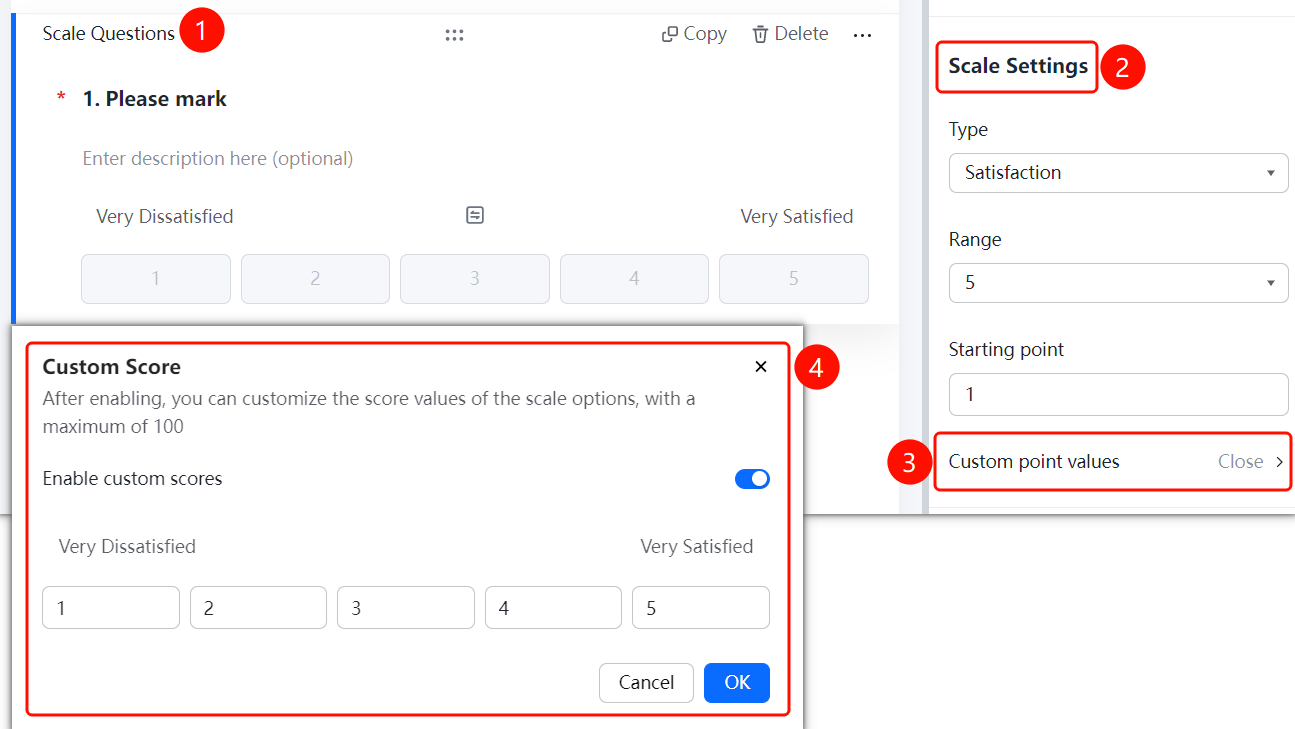Screen dimensions: 1295x729
Task: Select scale option 5 in the question
Action: pyautogui.click(x=794, y=279)
